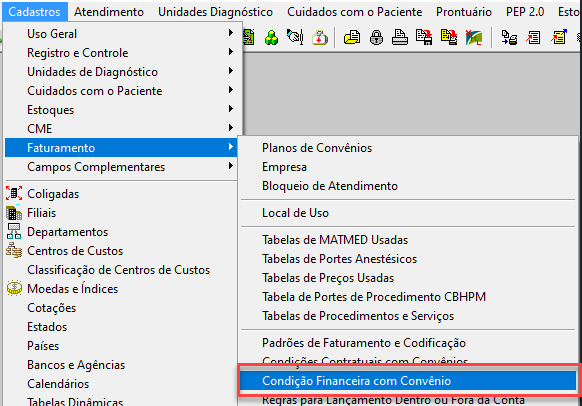Click the XML toolbar icon
This screenshot has height=406, width=582.
pyautogui.click(x=474, y=37)
